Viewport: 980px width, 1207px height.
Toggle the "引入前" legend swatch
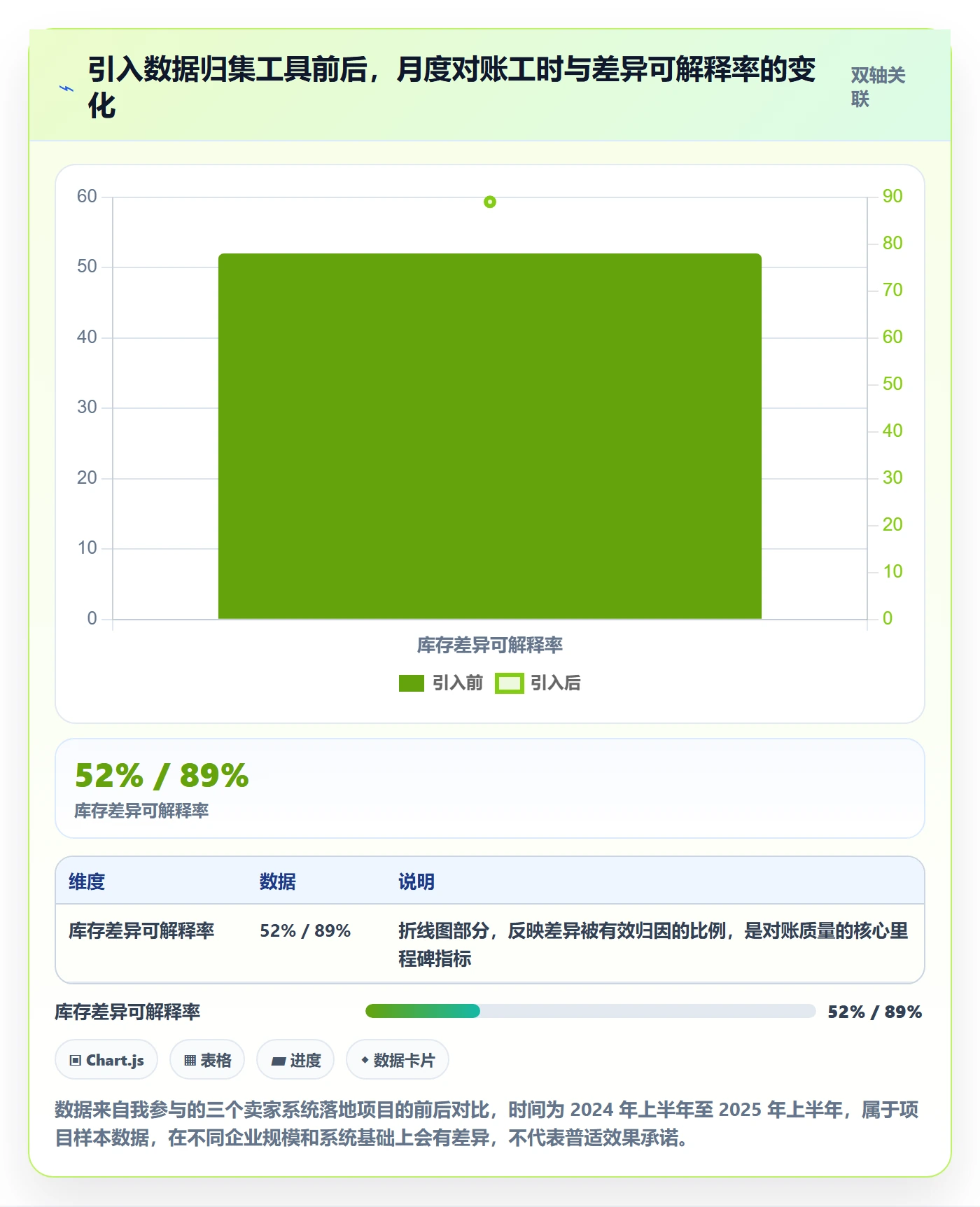[412, 683]
